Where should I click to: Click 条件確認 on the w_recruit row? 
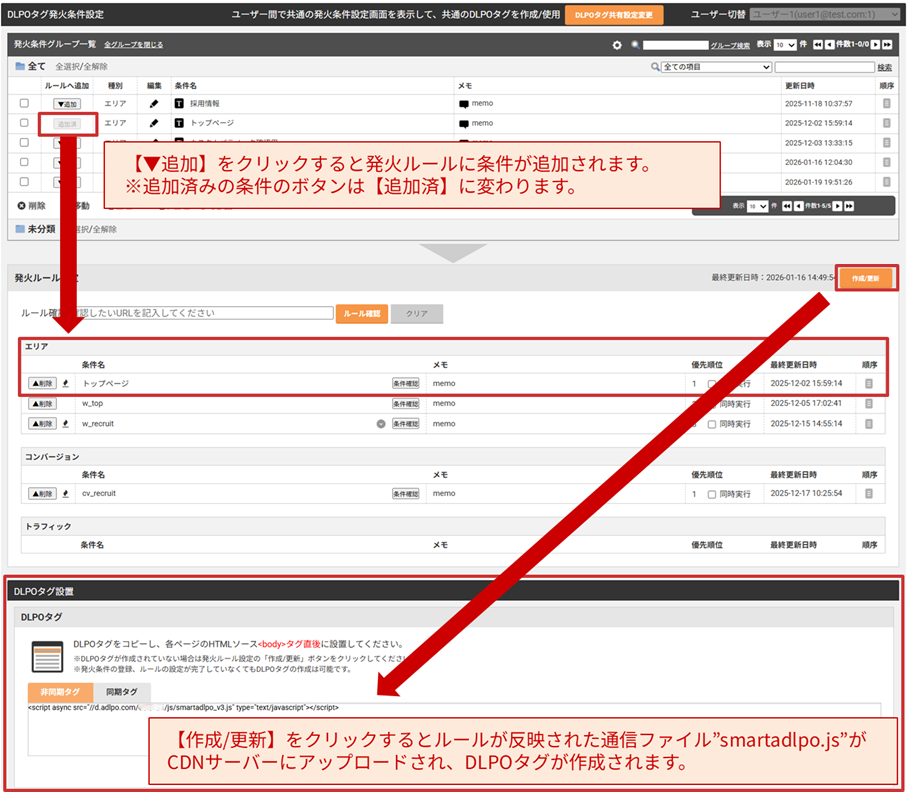coord(405,424)
